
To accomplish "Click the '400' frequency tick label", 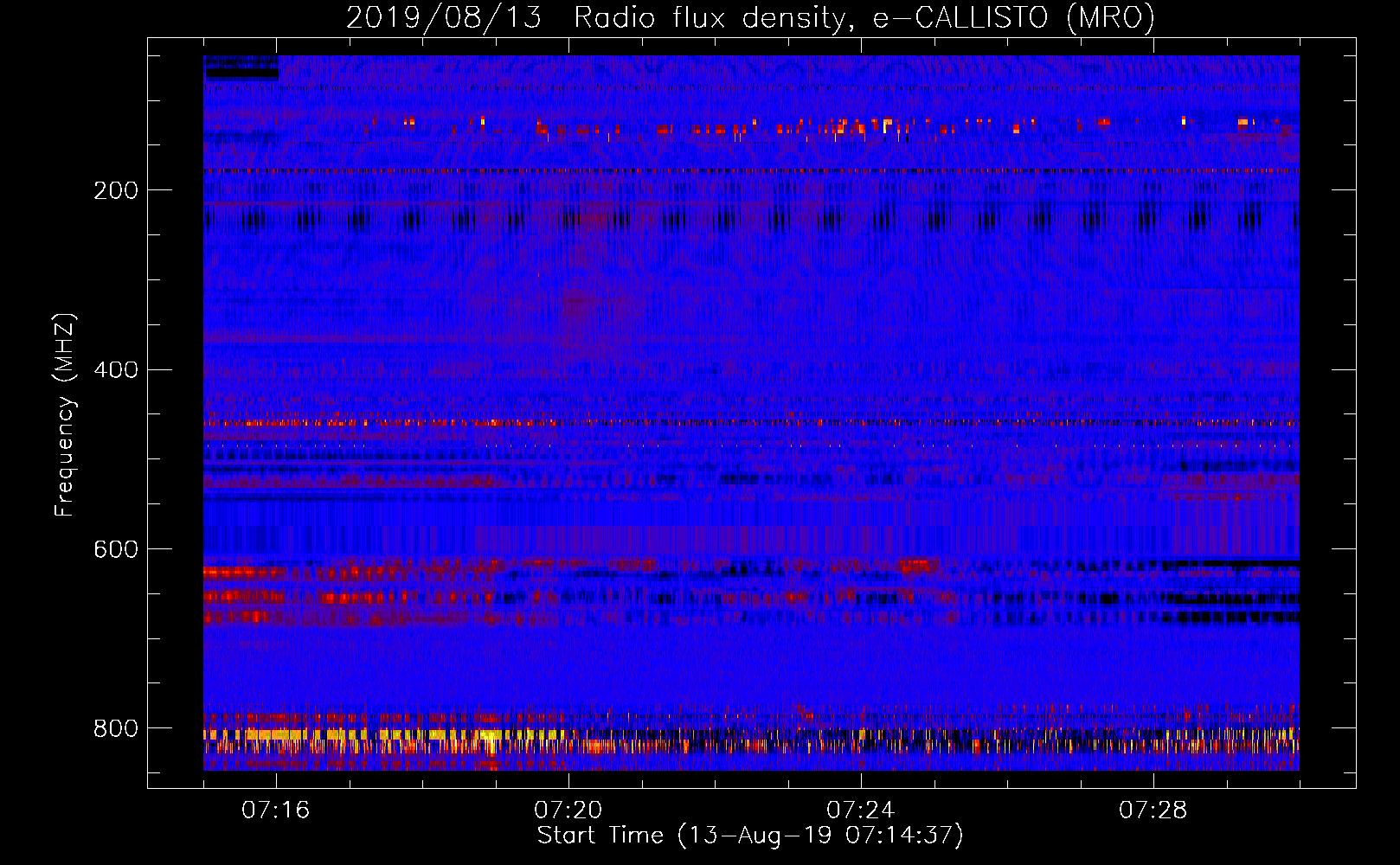I will pos(116,370).
